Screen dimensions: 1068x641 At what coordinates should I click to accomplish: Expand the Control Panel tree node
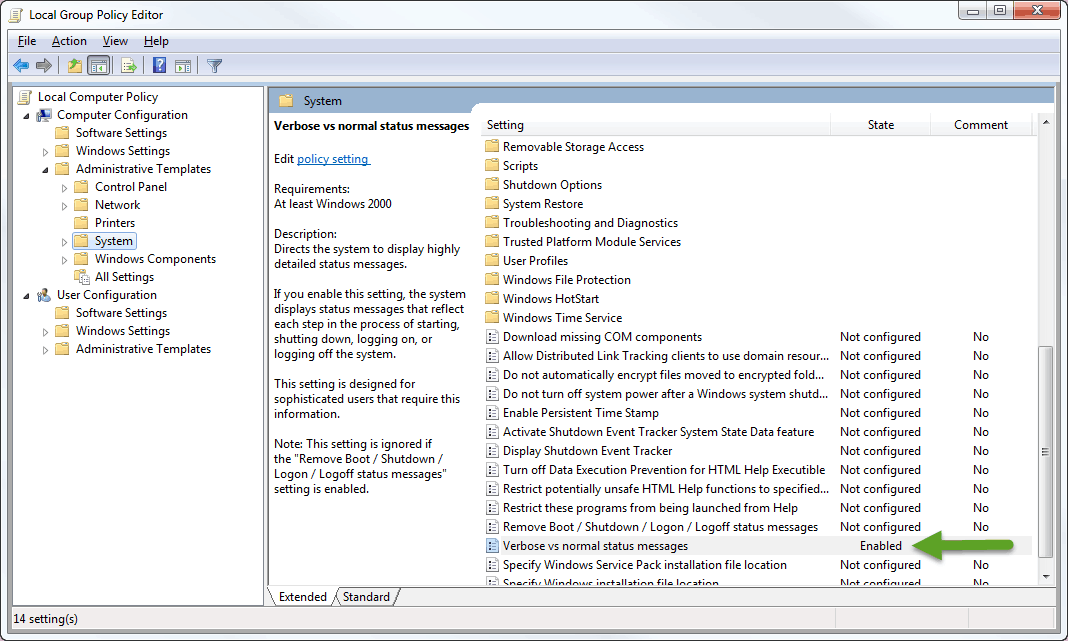(65, 187)
